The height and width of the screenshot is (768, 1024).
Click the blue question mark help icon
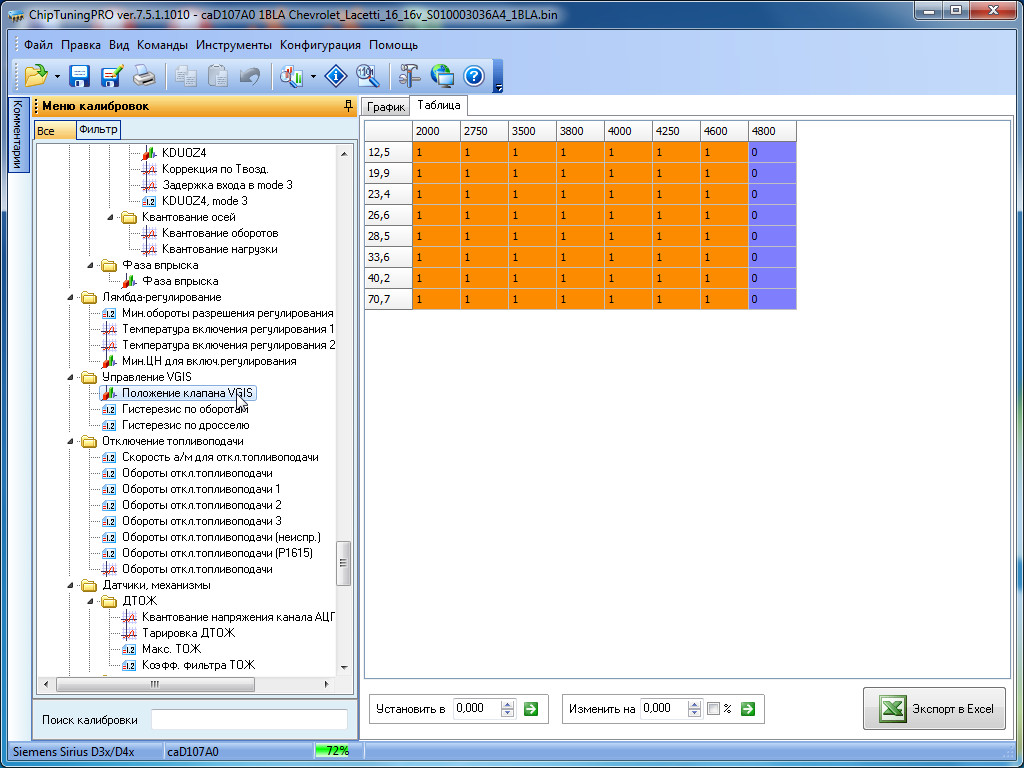pyautogui.click(x=474, y=76)
